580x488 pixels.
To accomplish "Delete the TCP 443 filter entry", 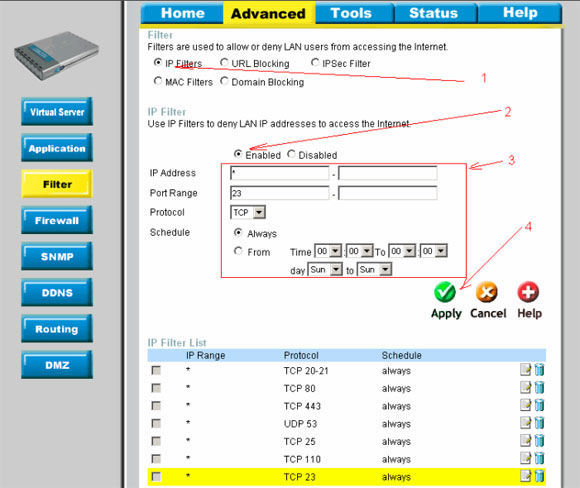I will coord(539,405).
